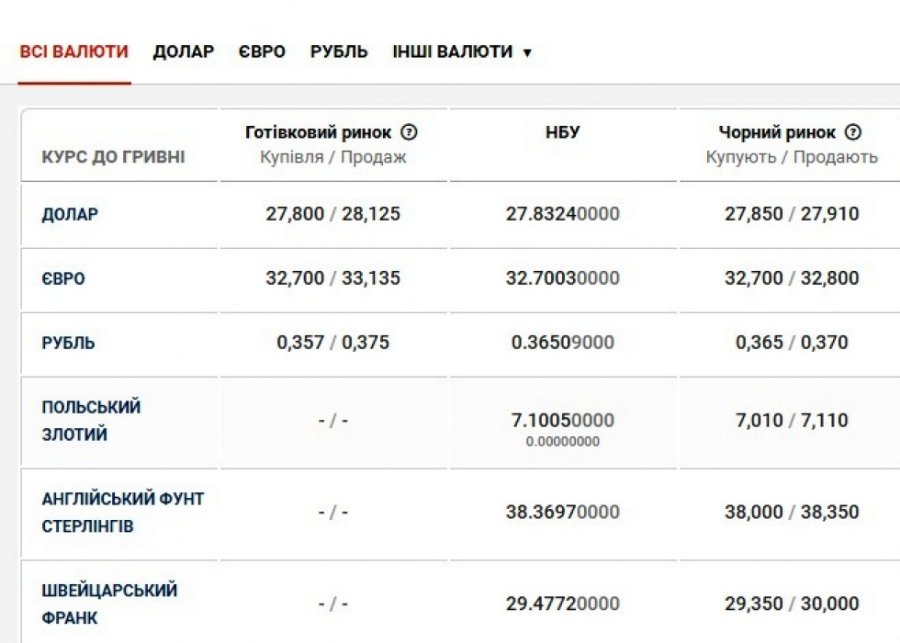Click dollar NBU rate 27.8324
The image size is (900, 643).
[562, 214]
